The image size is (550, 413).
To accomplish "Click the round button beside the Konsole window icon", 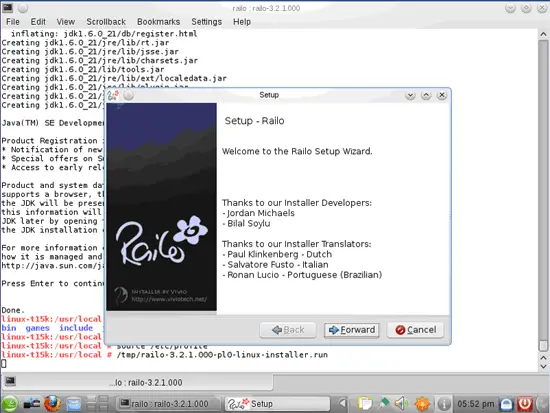I will pos(23,8).
